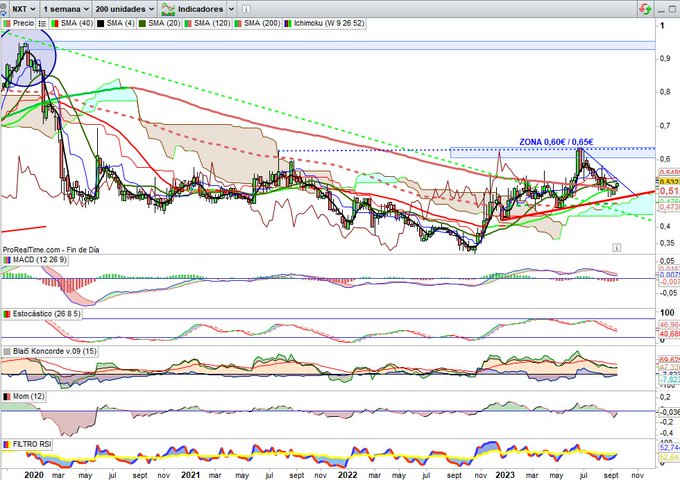
Task: Open the Blai5 Koncorde v.09 (15) label
Action: point(50,351)
